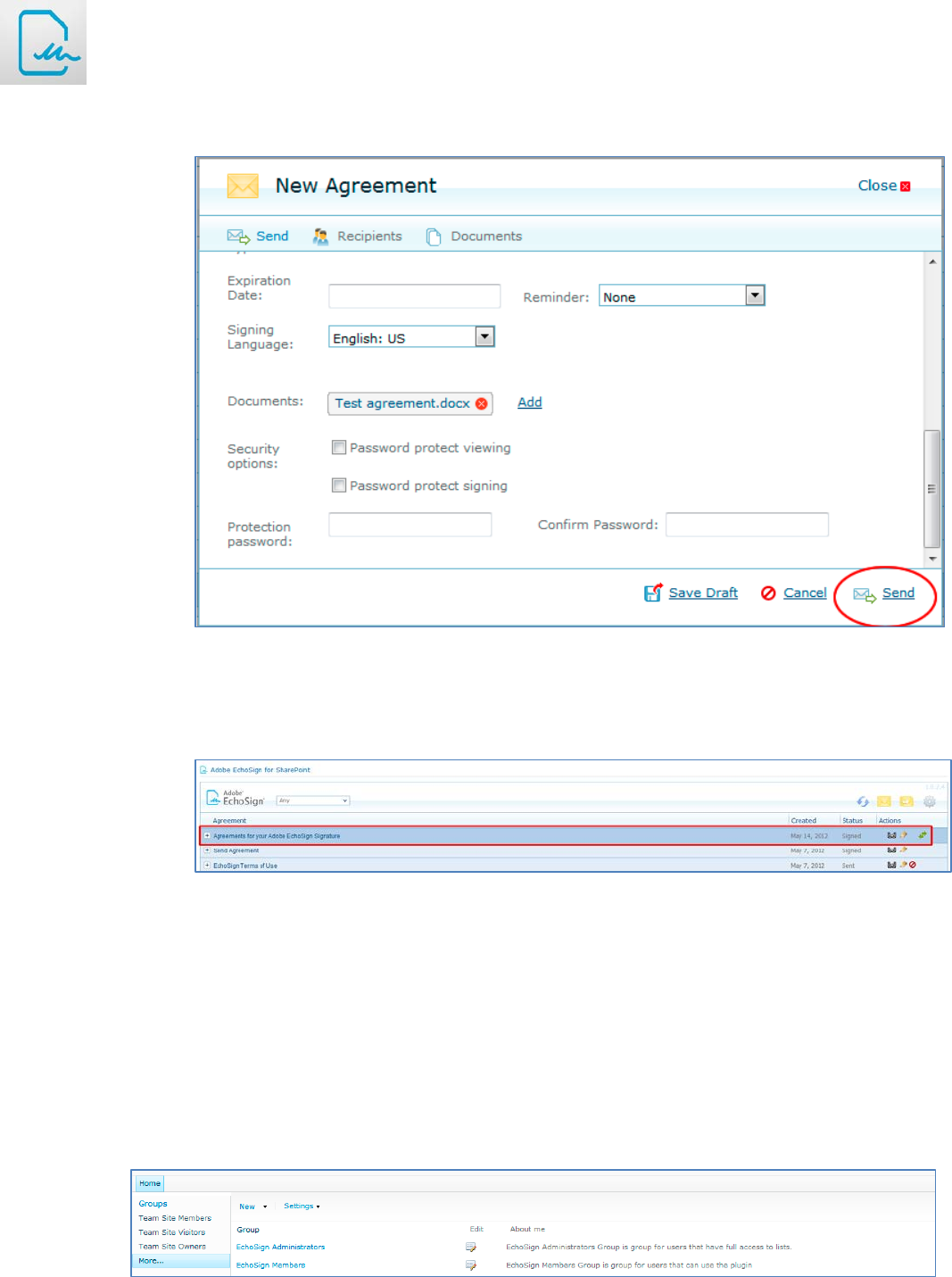Click the refresh icon in EchoSign toolbar

point(863,801)
